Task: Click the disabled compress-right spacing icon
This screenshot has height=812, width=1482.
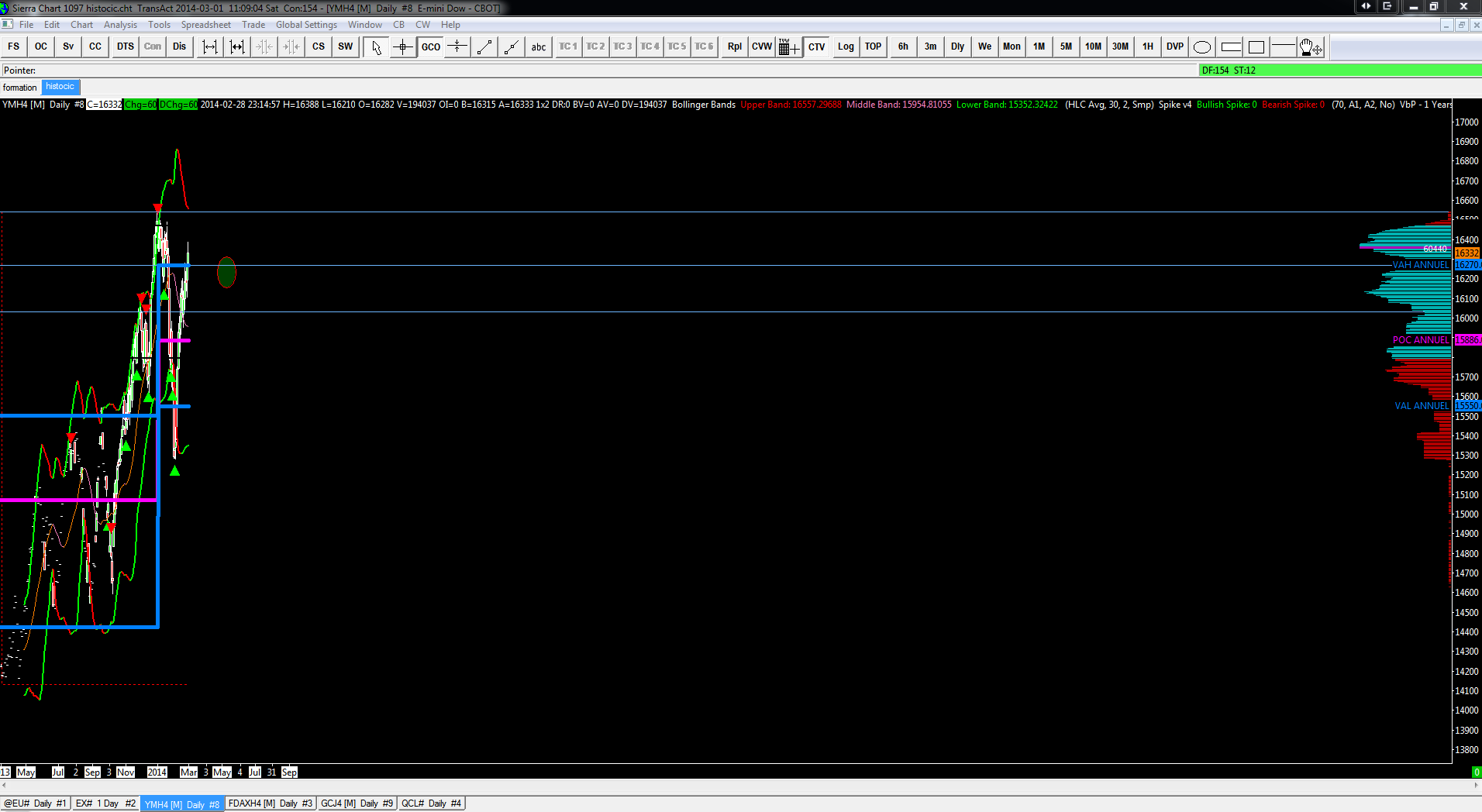Action: 291,46
